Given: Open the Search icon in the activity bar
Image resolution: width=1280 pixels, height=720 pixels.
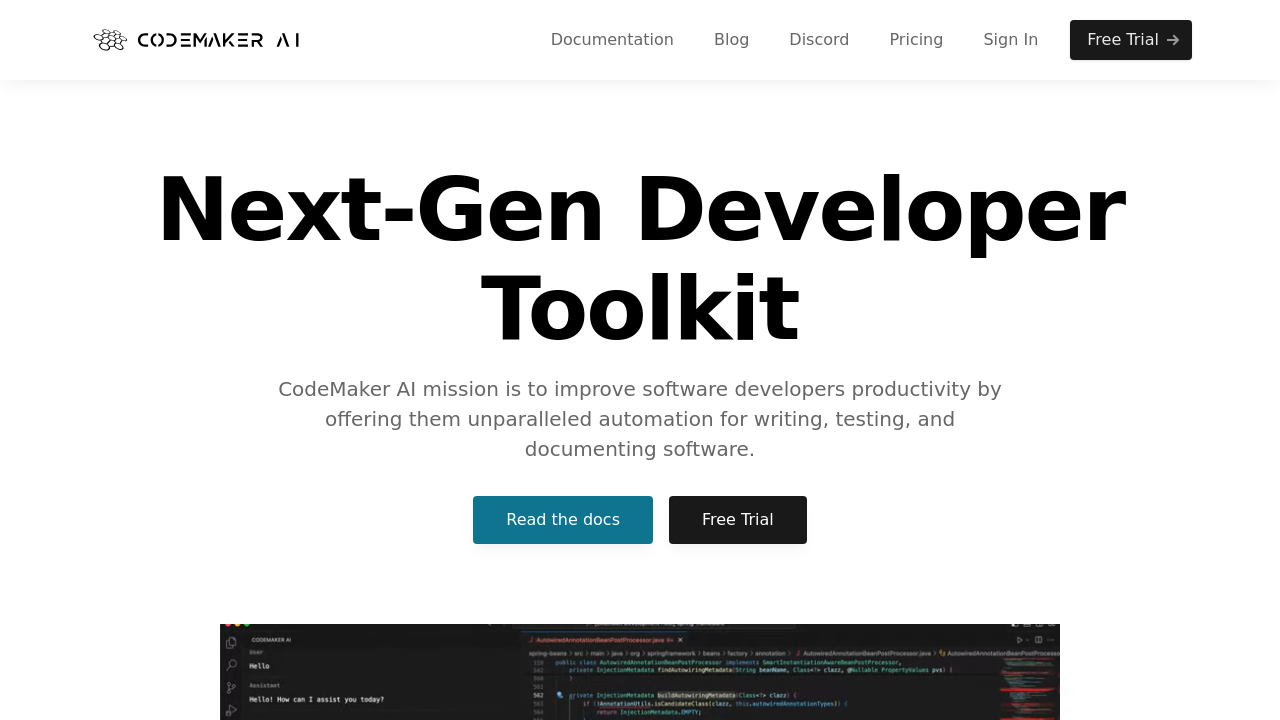Looking at the screenshot, I should pyautogui.click(x=231, y=665).
